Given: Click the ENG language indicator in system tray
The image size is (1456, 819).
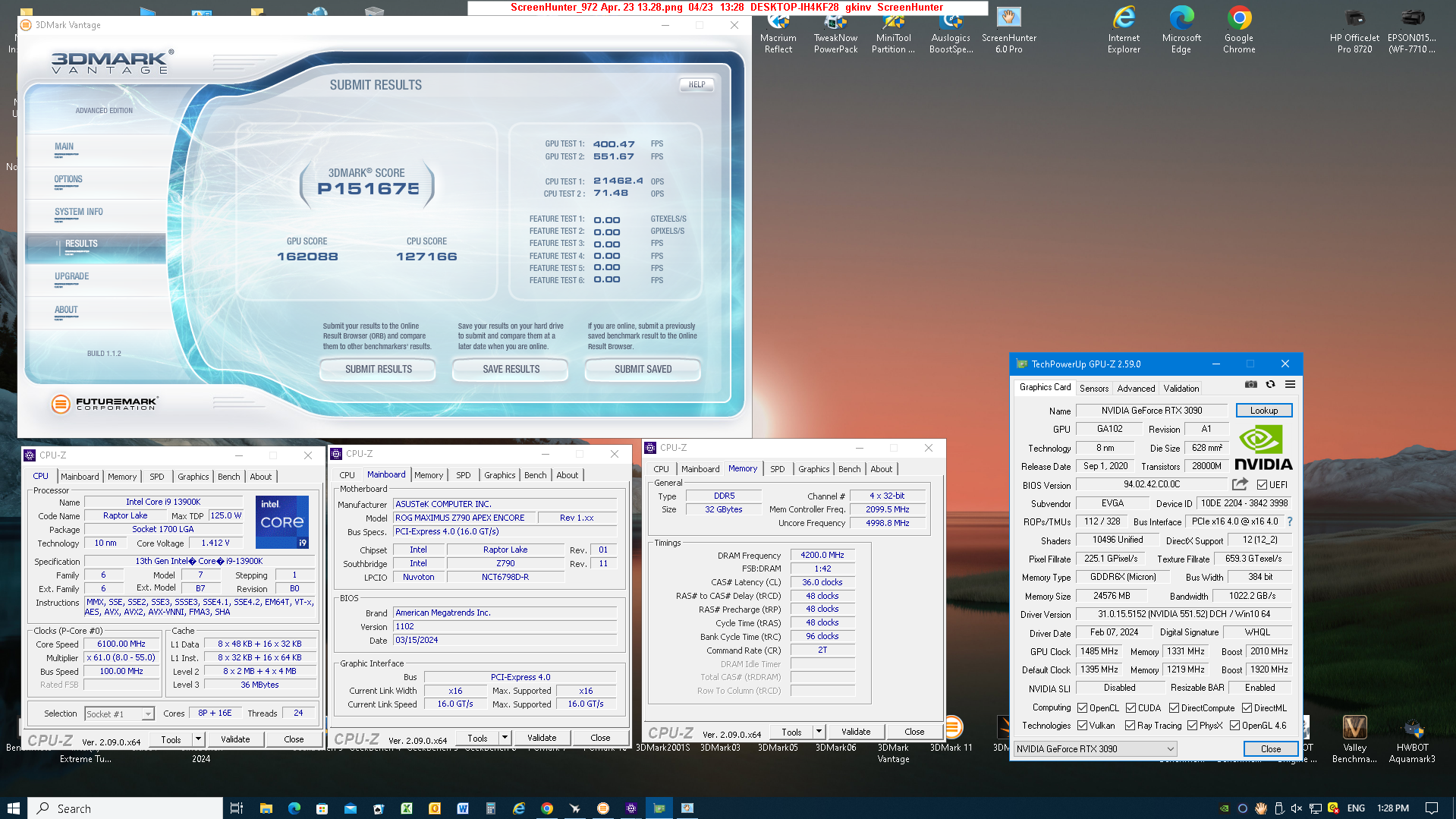Looking at the screenshot, I should pyautogui.click(x=1356, y=808).
